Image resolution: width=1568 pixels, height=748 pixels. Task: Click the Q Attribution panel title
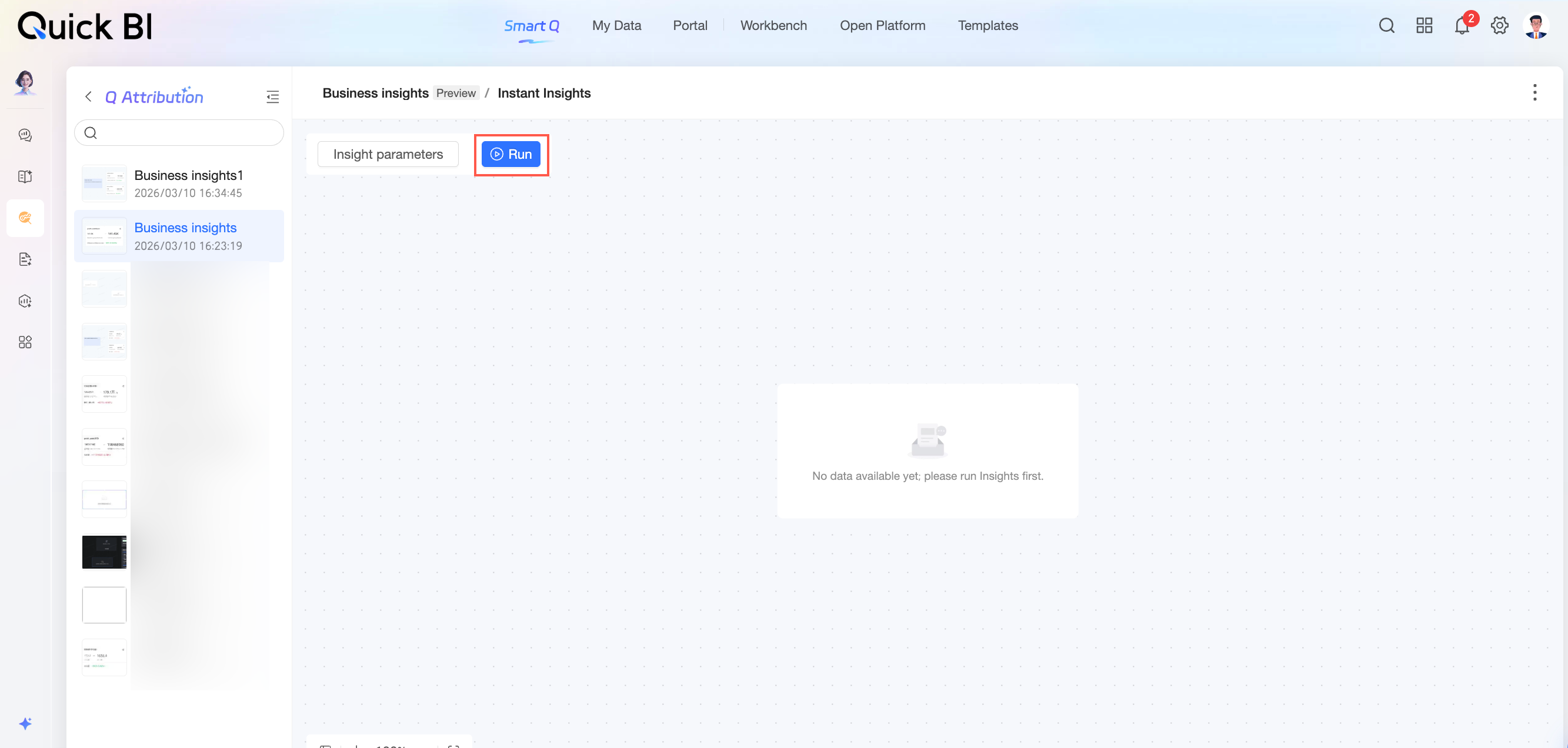[154, 96]
